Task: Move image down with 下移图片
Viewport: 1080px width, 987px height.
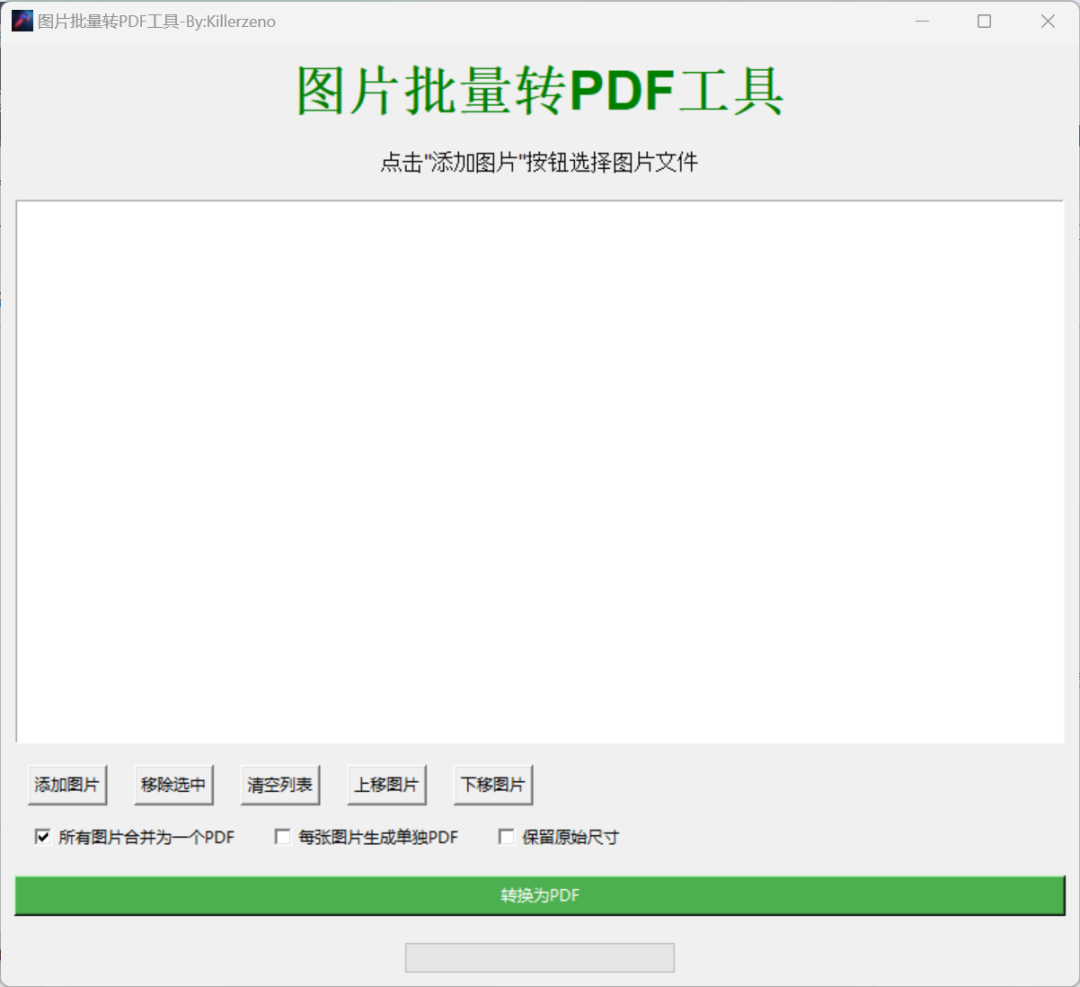Action: click(x=493, y=785)
